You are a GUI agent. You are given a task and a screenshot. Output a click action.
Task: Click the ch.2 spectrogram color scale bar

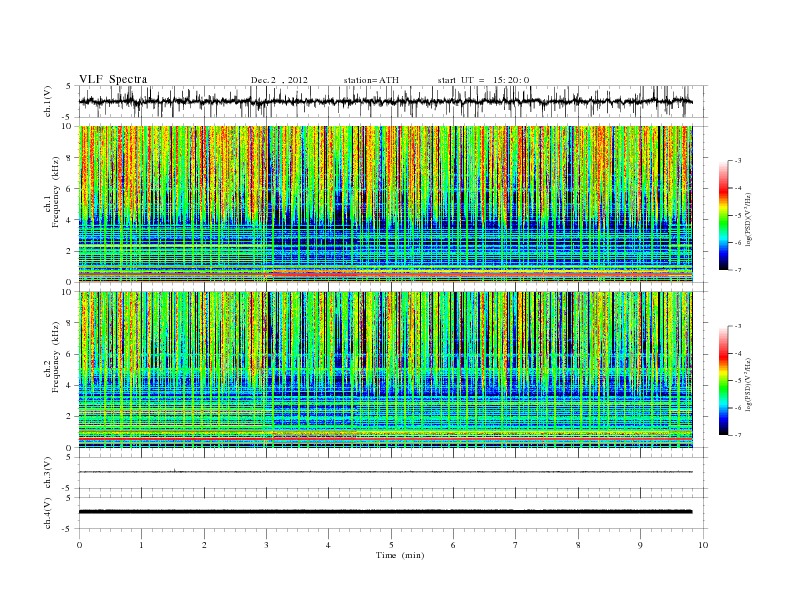pos(723,380)
